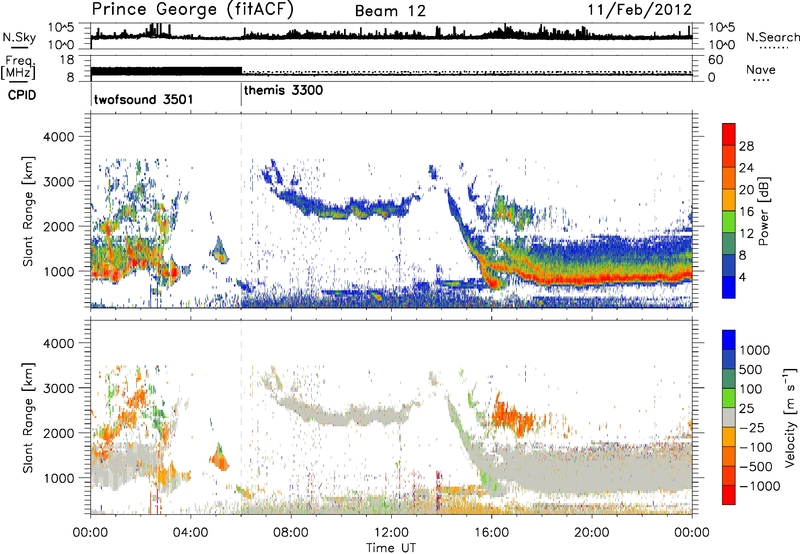Click the "18" frequency axis tick
Viewport: 800px width, 554px height.
click(67, 60)
